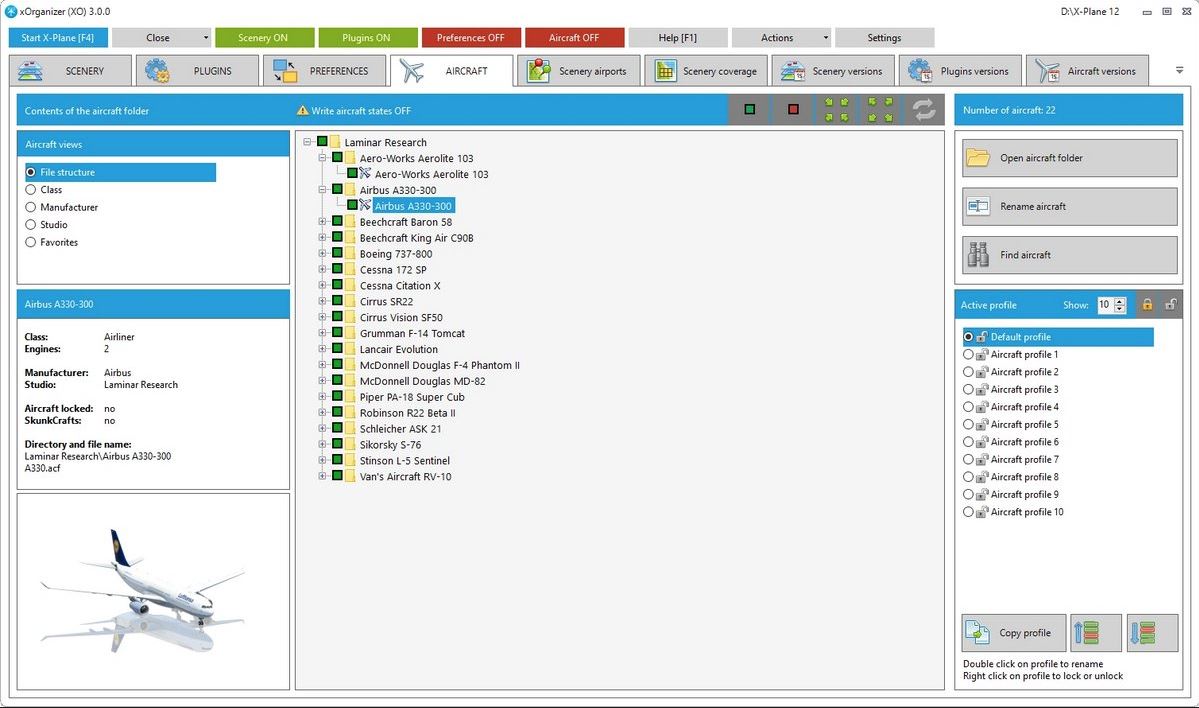Toggle the Preferences OFF button
The height and width of the screenshot is (708, 1199).
(x=471, y=37)
